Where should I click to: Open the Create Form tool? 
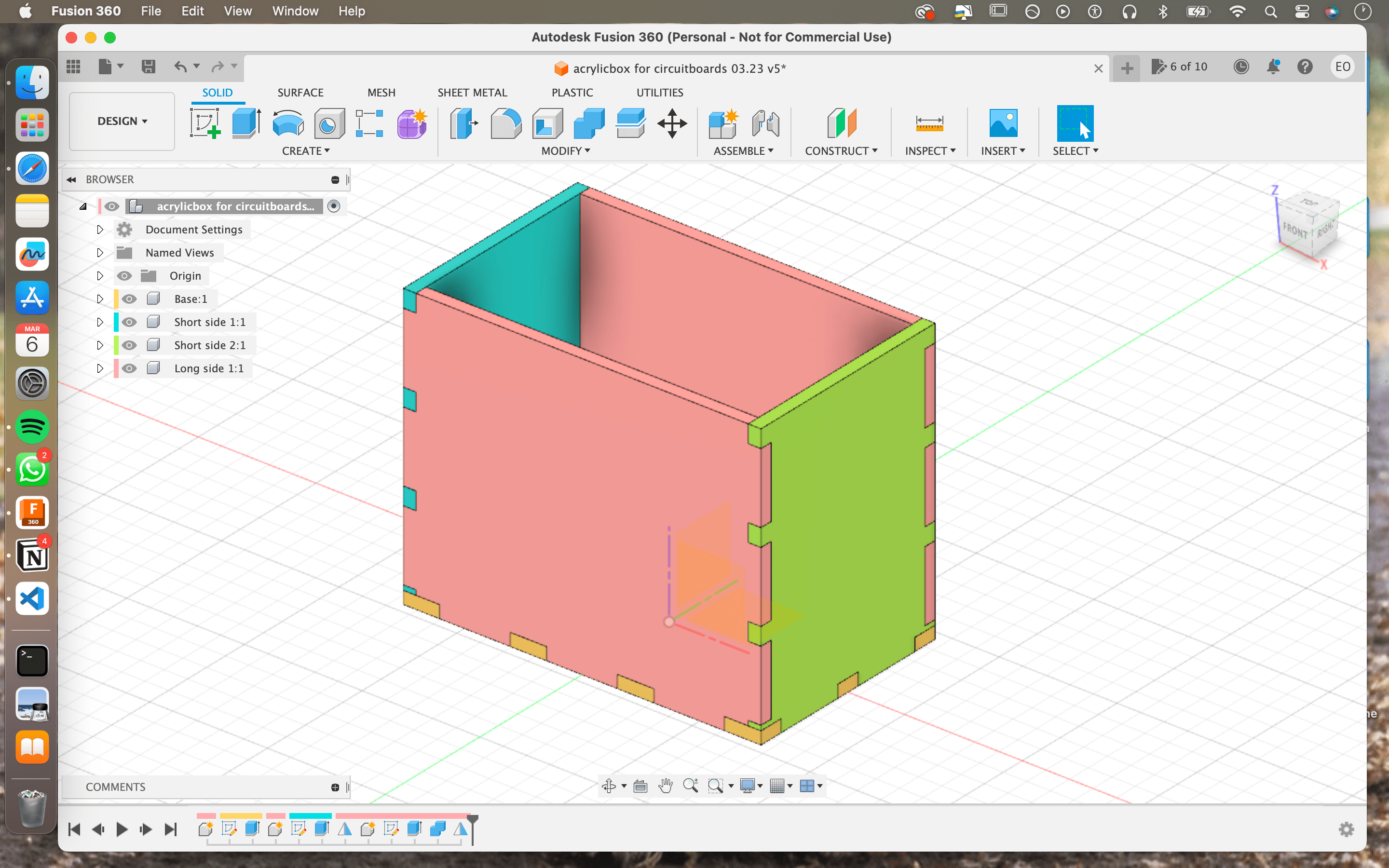point(412,123)
